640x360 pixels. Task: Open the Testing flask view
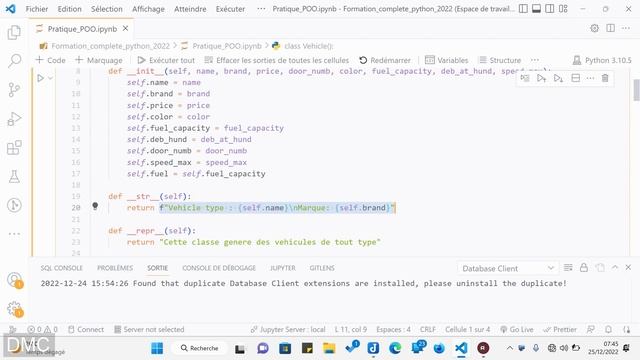[14, 176]
